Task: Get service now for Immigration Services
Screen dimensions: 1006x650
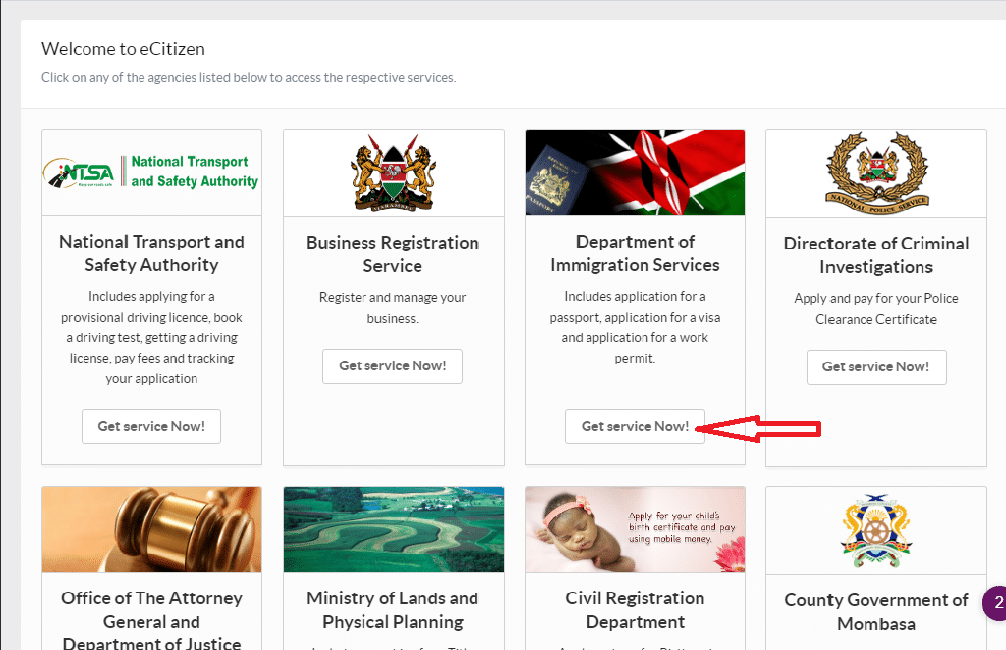Action: [635, 426]
